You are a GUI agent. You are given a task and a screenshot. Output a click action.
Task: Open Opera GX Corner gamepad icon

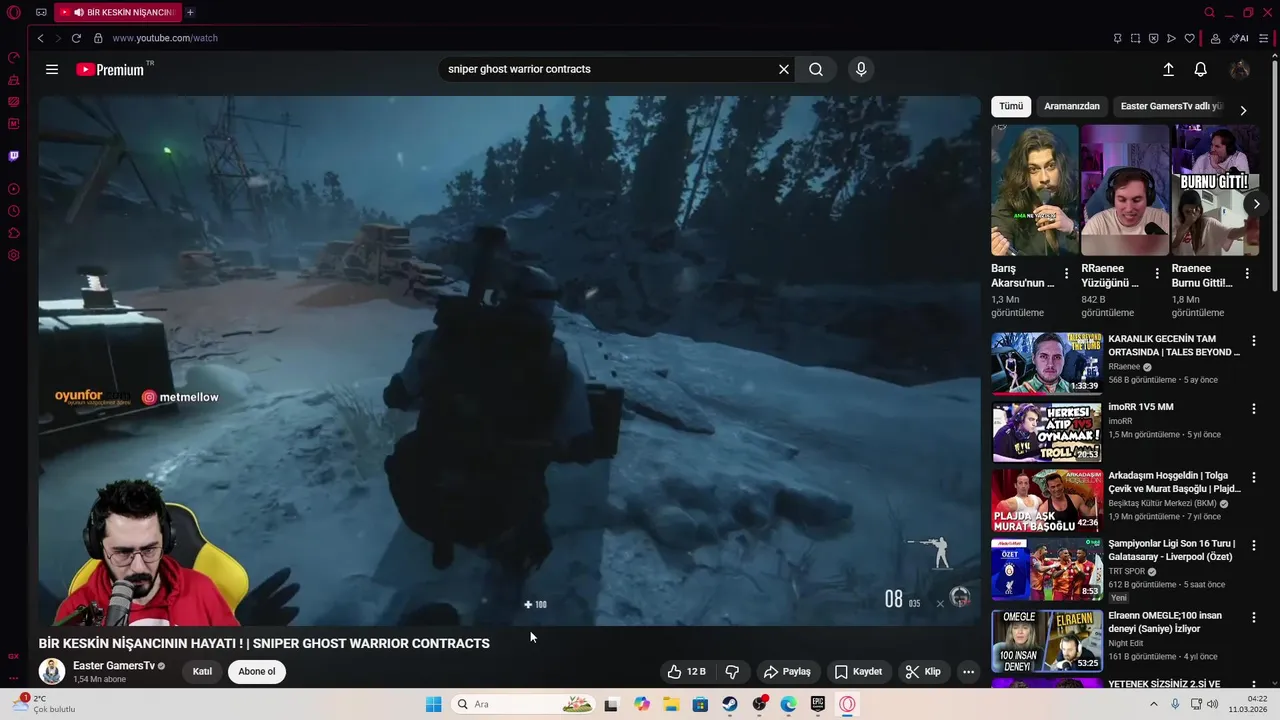pyautogui.click(x=41, y=12)
